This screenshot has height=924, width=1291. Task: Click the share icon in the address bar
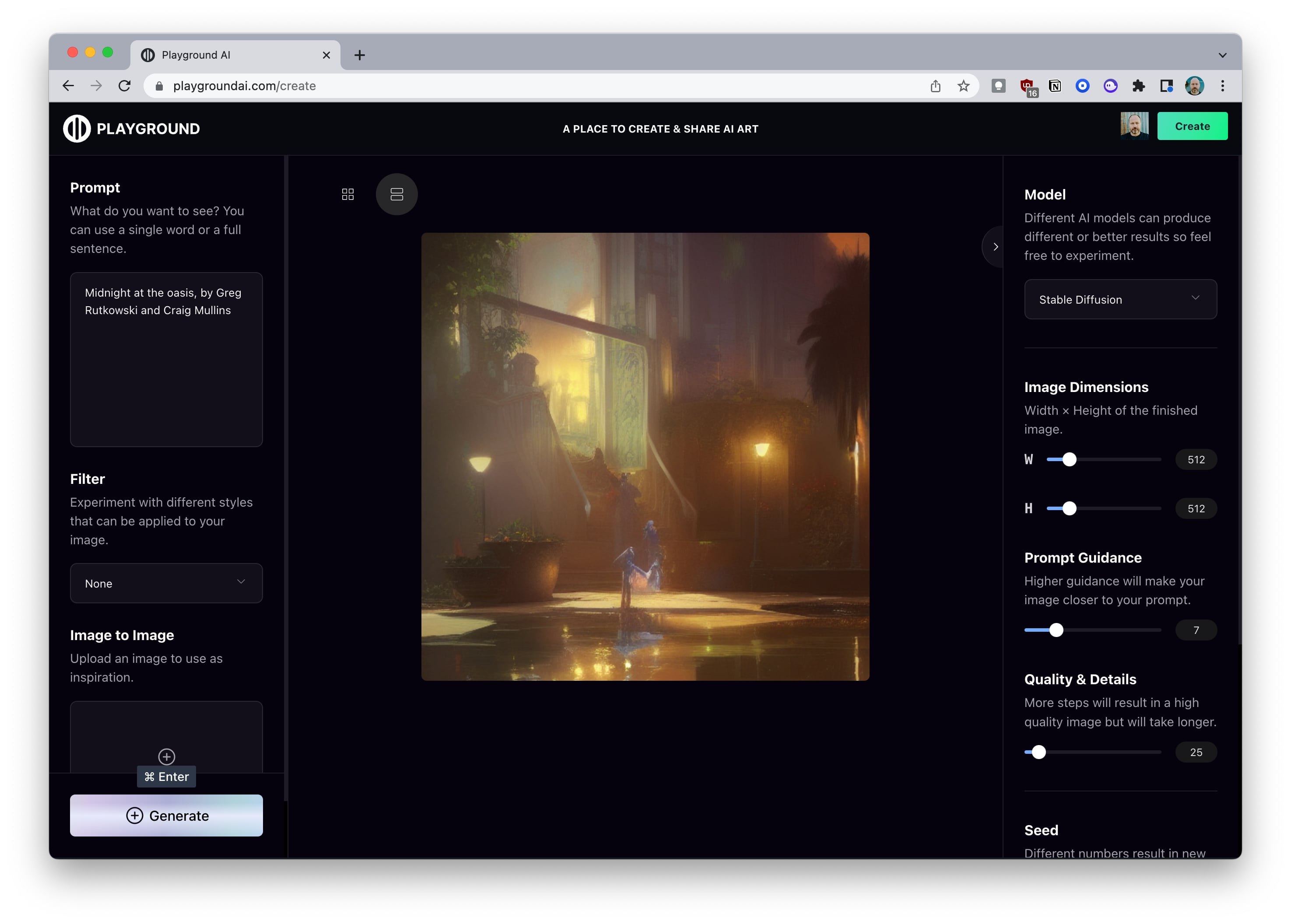tap(935, 86)
